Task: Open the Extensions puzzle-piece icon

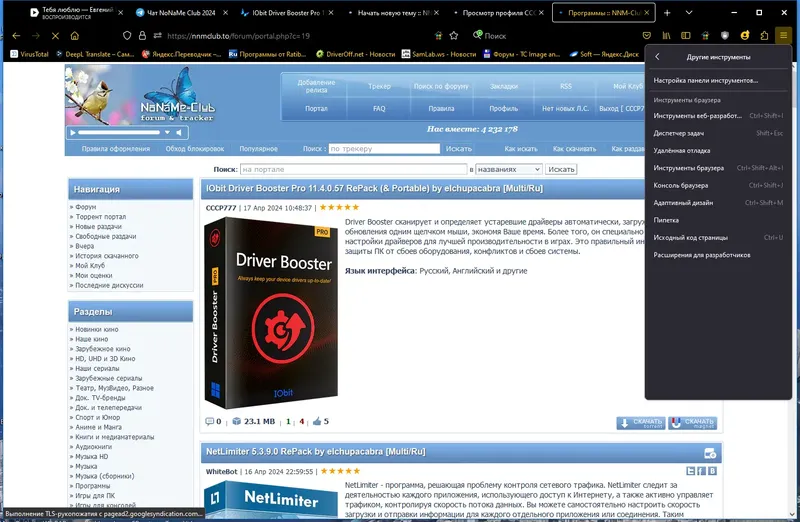Action: [764, 36]
